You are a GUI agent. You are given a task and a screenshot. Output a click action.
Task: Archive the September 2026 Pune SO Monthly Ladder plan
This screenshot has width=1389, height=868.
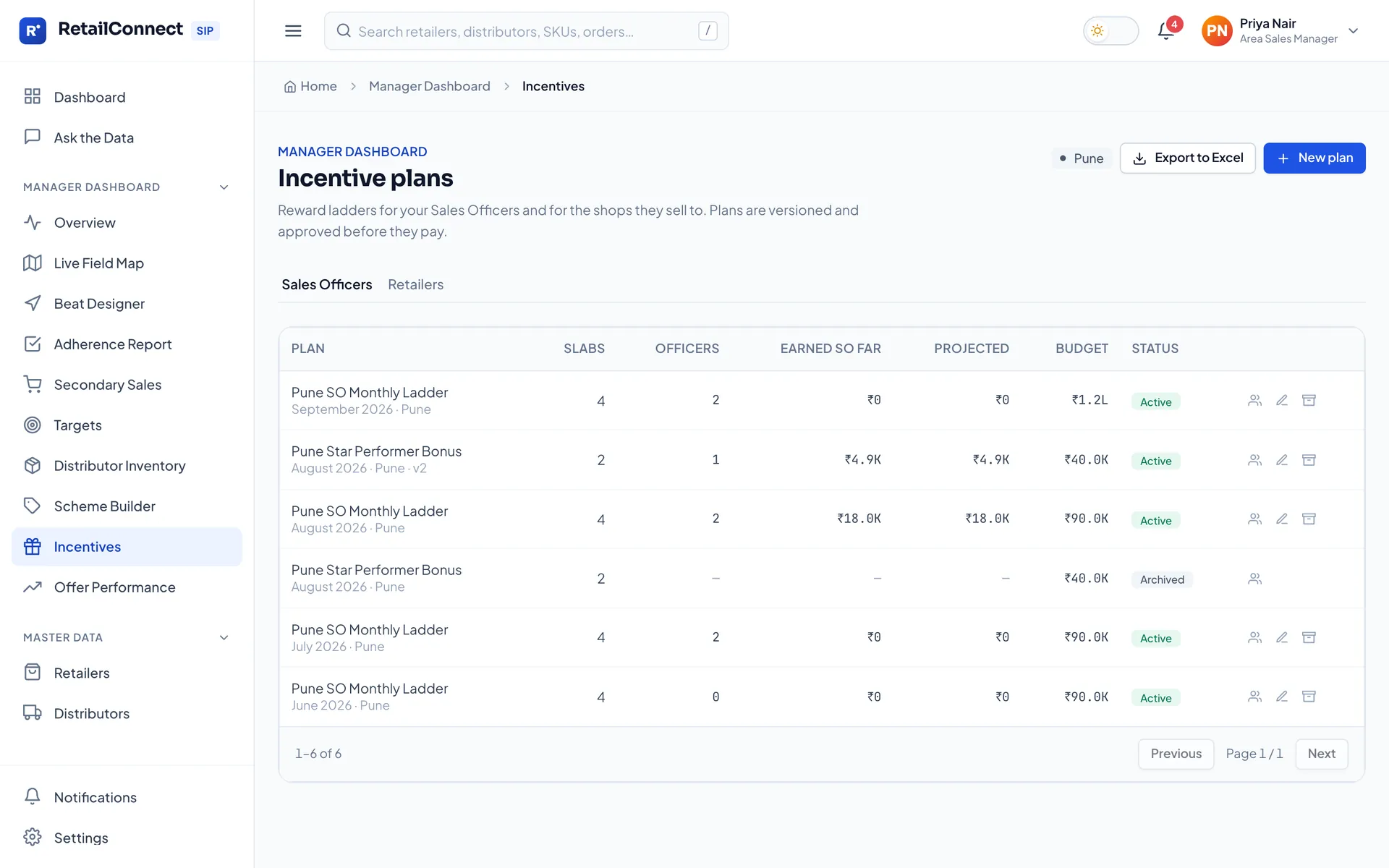click(1309, 400)
